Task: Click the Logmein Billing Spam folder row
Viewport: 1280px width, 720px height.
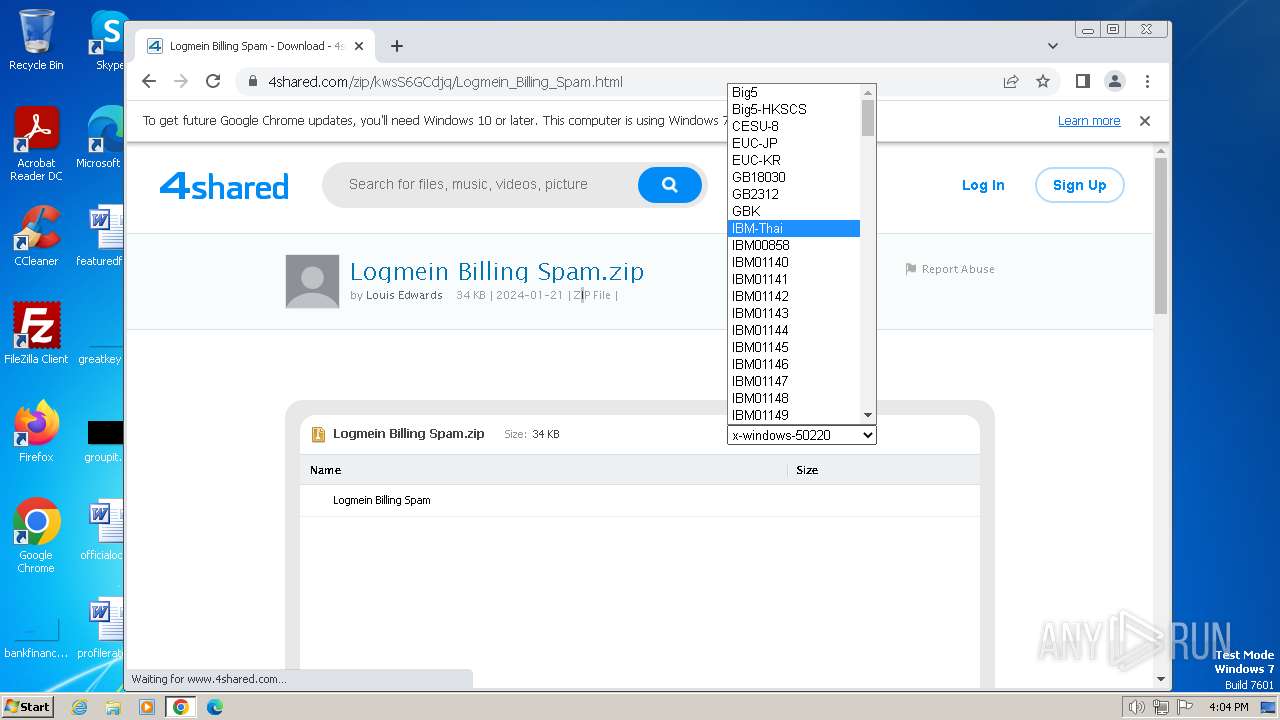Action: (x=640, y=500)
